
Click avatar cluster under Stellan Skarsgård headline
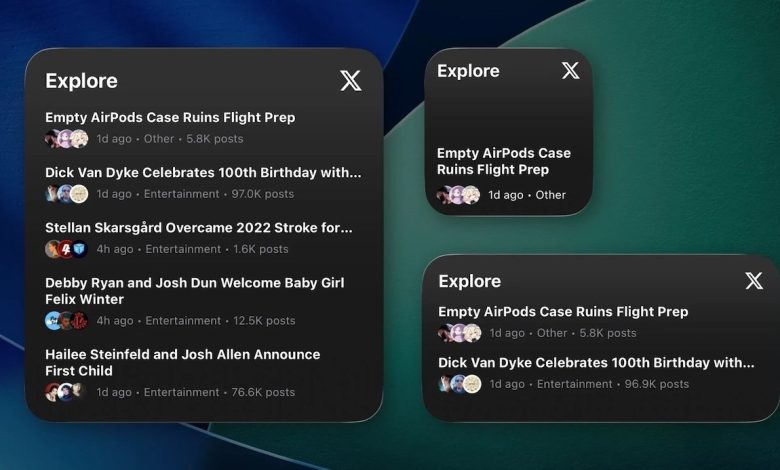tap(66, 249)
